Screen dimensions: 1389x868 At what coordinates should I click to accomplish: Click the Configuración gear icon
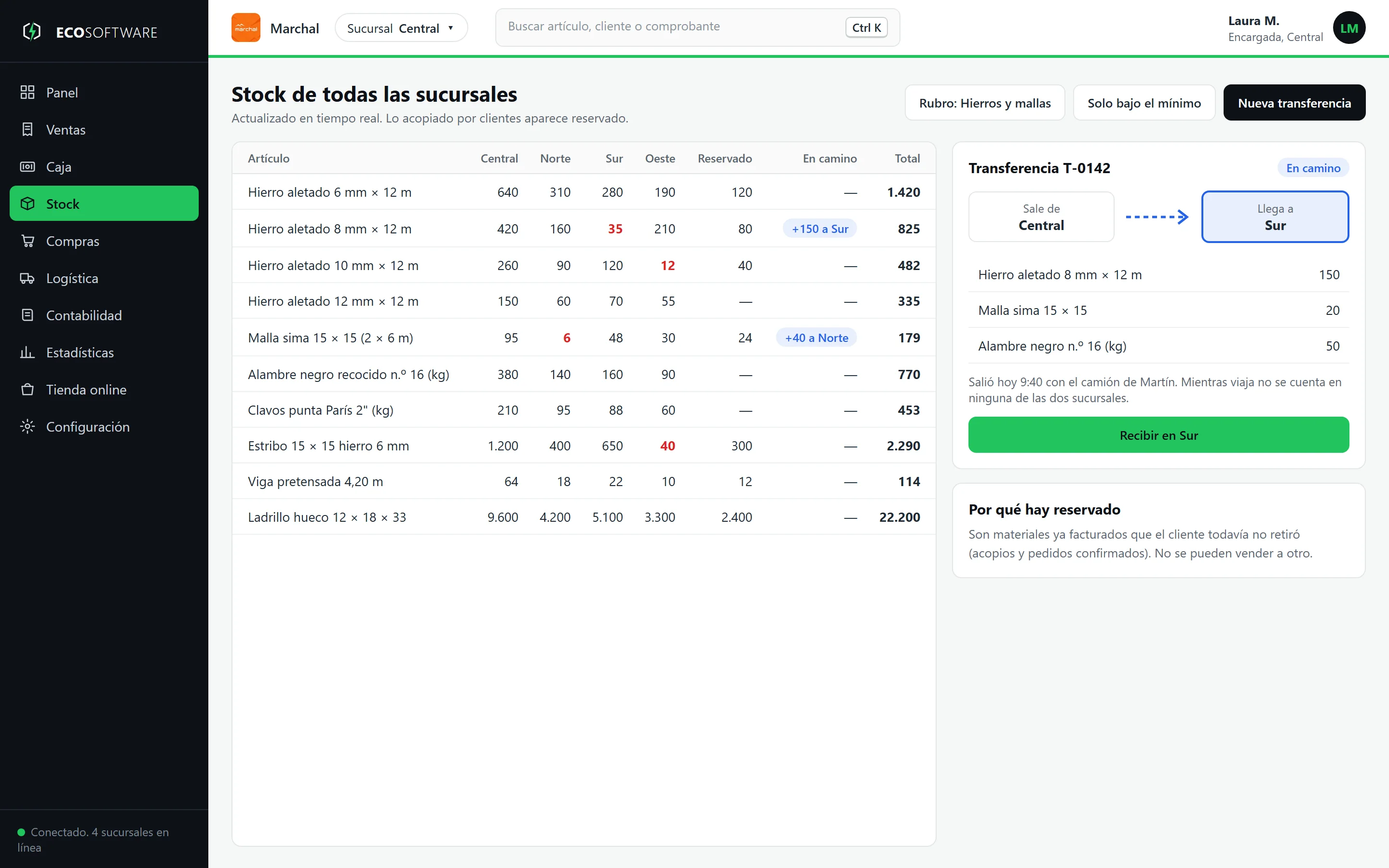click(27, 427)
